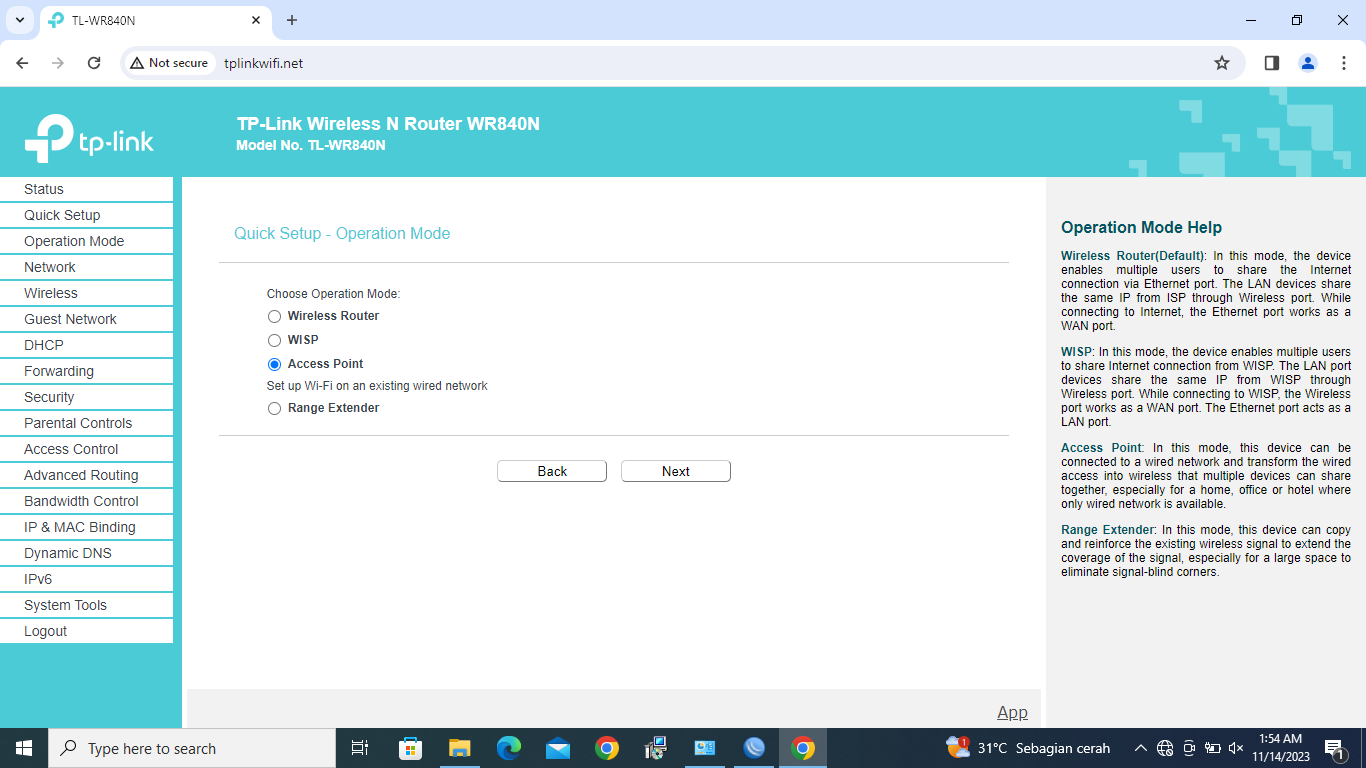Open Forwarding in sidebar
Screen dimensions: 1366x768
tap(86, 371)
